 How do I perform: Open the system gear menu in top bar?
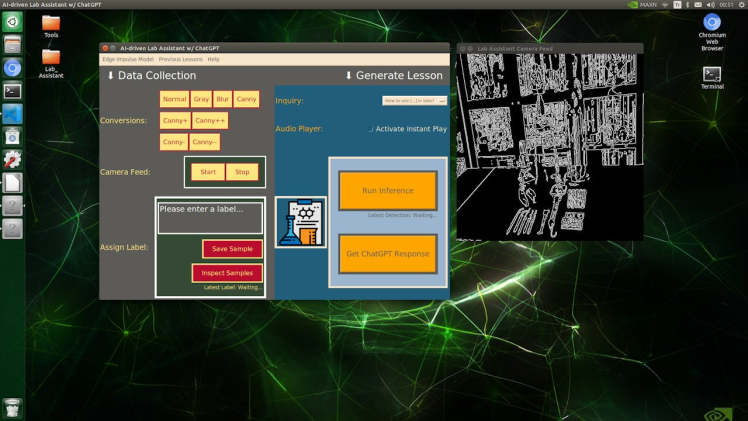741,5
